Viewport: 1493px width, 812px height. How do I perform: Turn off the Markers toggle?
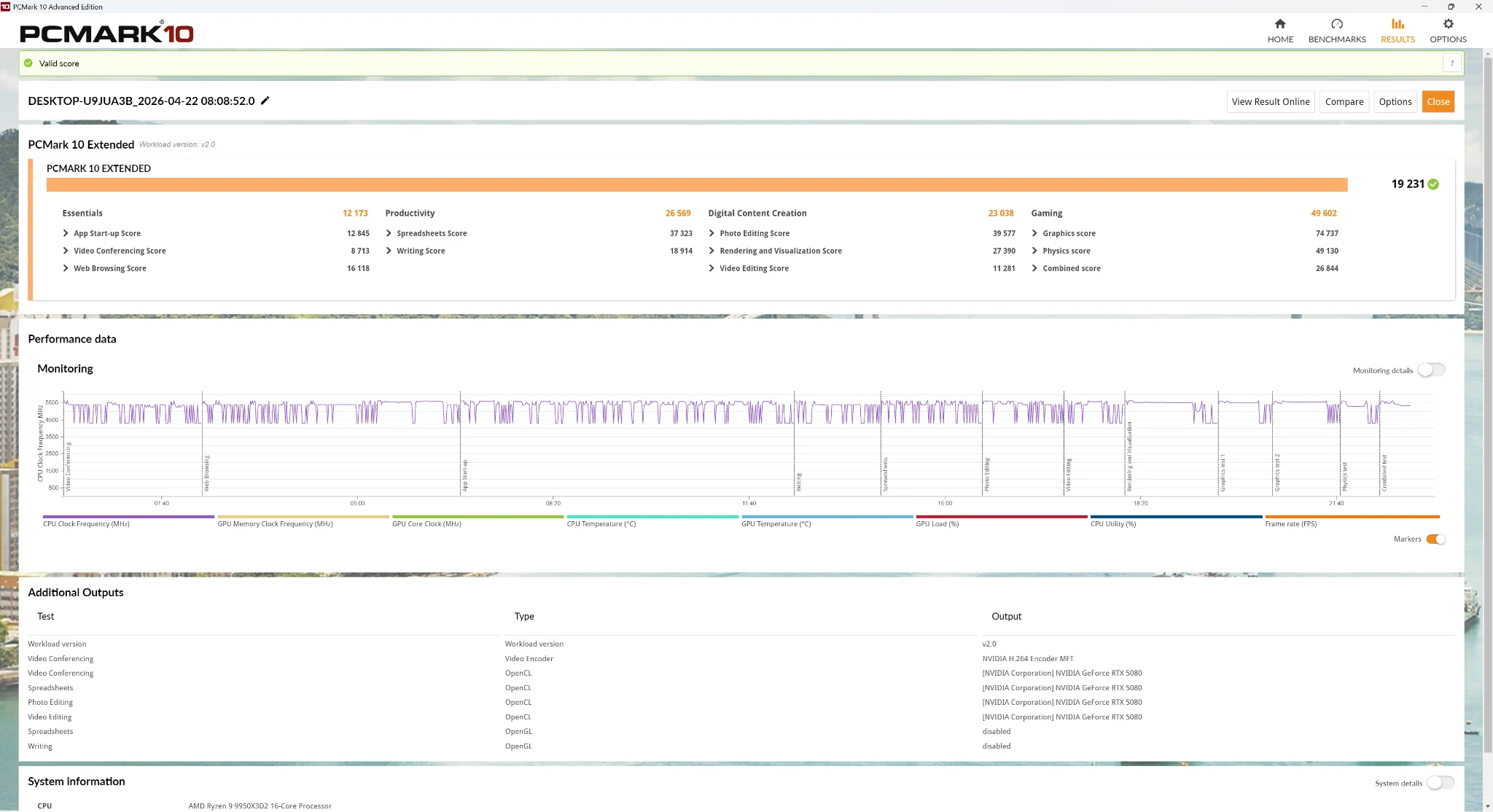[x=1435, y=539]
